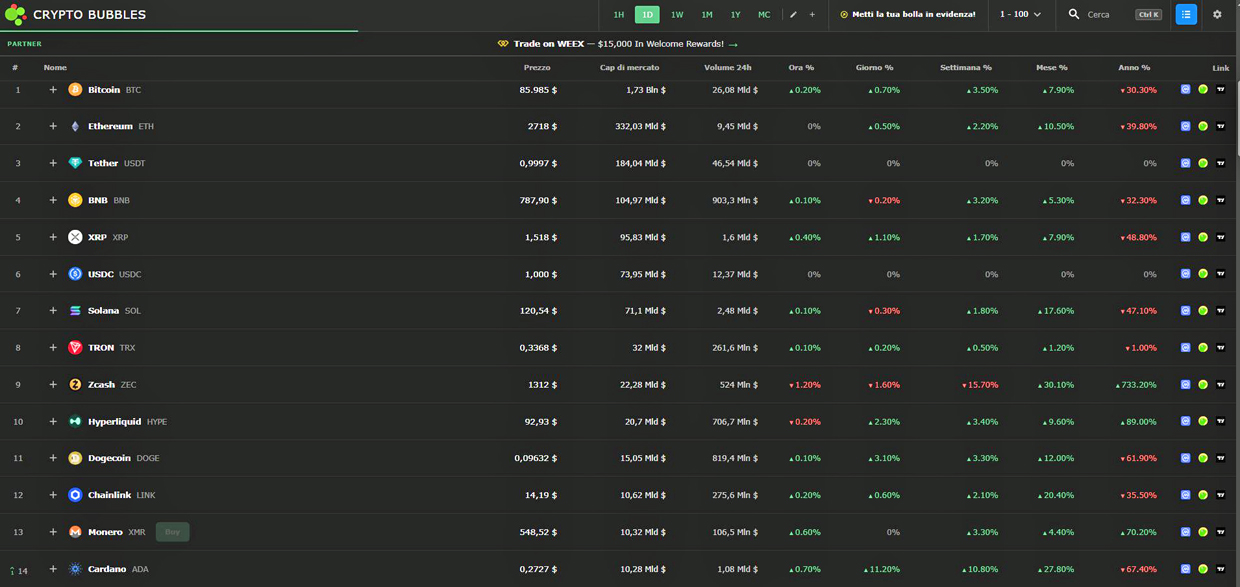The height and width of the screenshot is (587, 1240).
Task: Open the 1 - 100 range dropdown
Action: tap(1021, 15)
